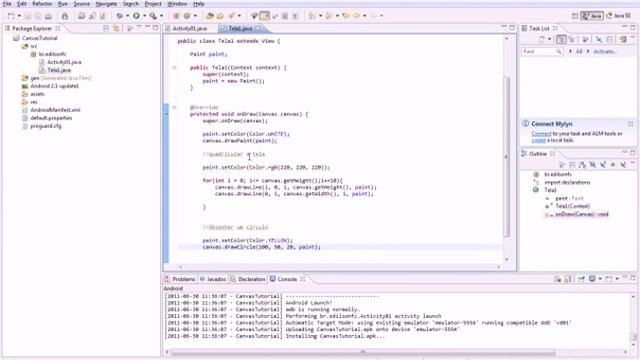Select the proguard.cfg file
The height and width of the screenshot is (360, 640).
tap(46, 126)
